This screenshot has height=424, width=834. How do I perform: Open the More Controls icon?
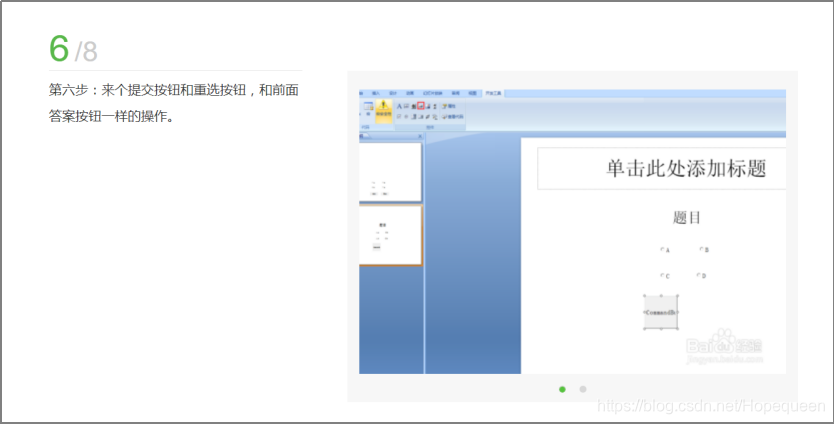click(x=435, y=117)
